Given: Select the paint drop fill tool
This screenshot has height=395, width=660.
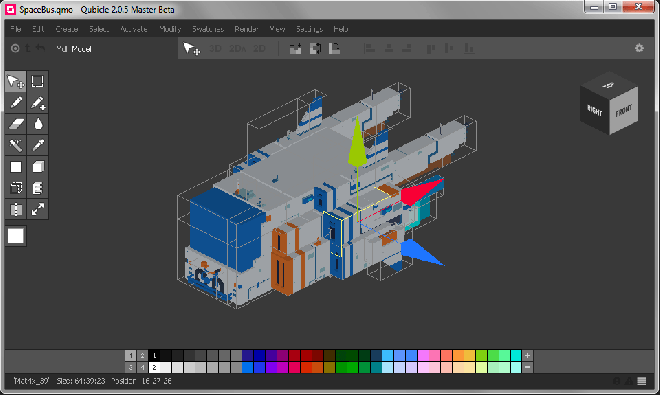Looking at the screenshot, I should tap(37, 124).
